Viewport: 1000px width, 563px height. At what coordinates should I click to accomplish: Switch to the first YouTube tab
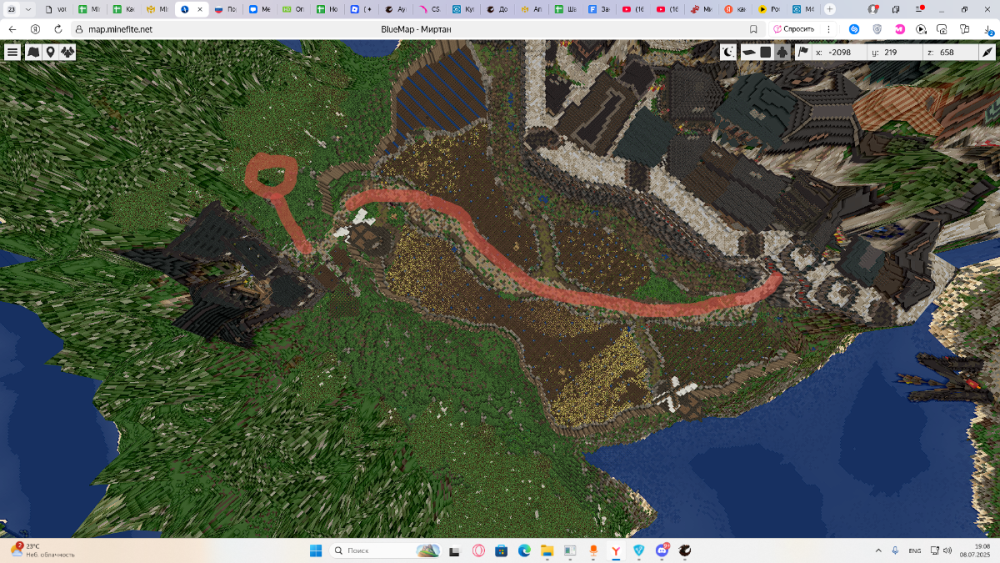(633, 9)
